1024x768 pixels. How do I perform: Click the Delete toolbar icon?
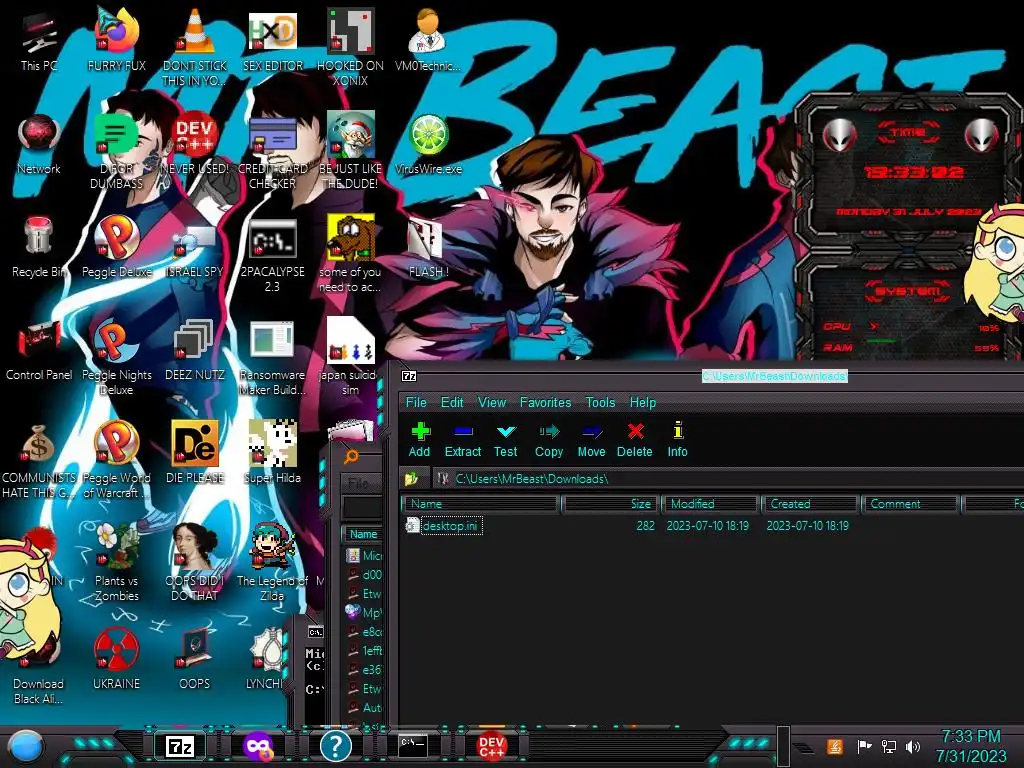tap(635, 440)
